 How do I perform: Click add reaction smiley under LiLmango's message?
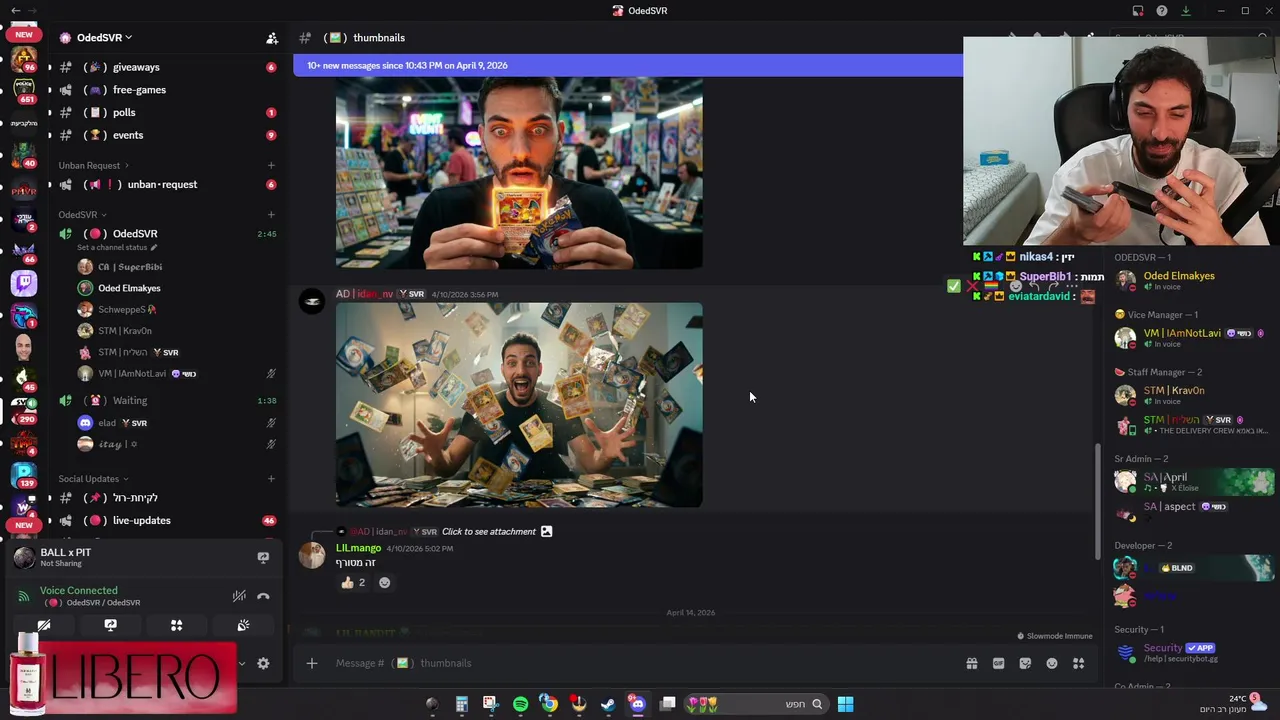click(x=384, y=583)
